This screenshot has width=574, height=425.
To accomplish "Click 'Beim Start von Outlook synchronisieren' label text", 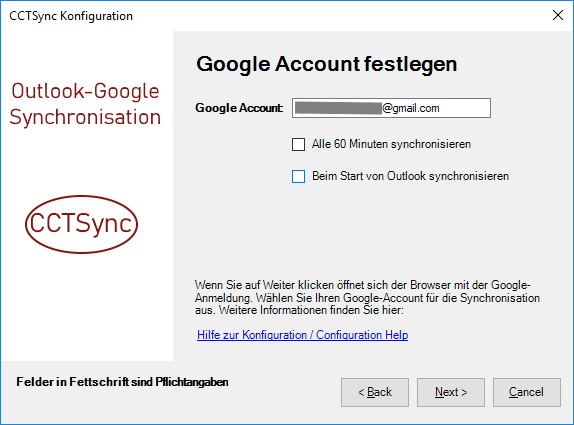I will (410, 176).
